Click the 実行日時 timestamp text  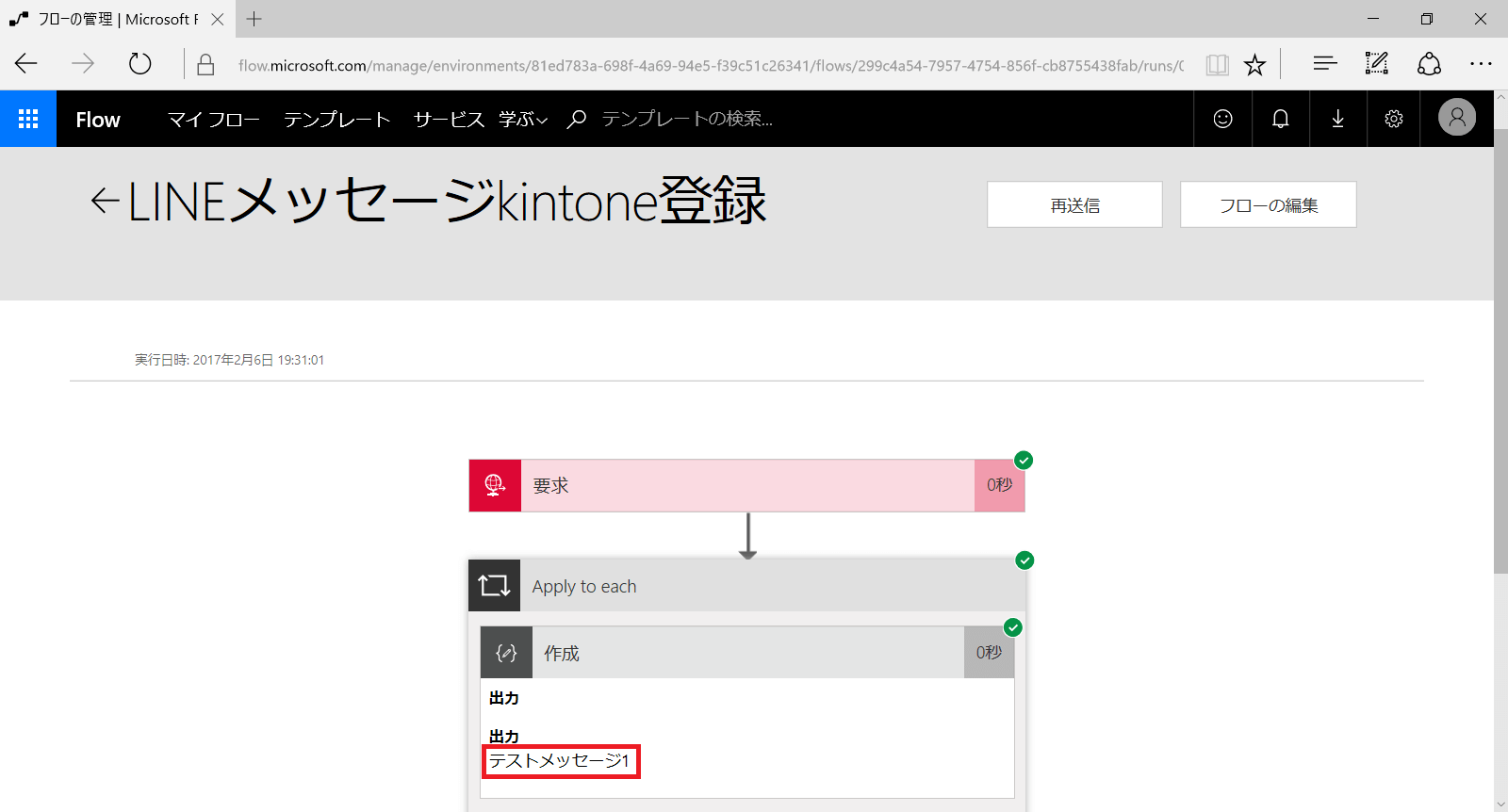pos(229,360)
